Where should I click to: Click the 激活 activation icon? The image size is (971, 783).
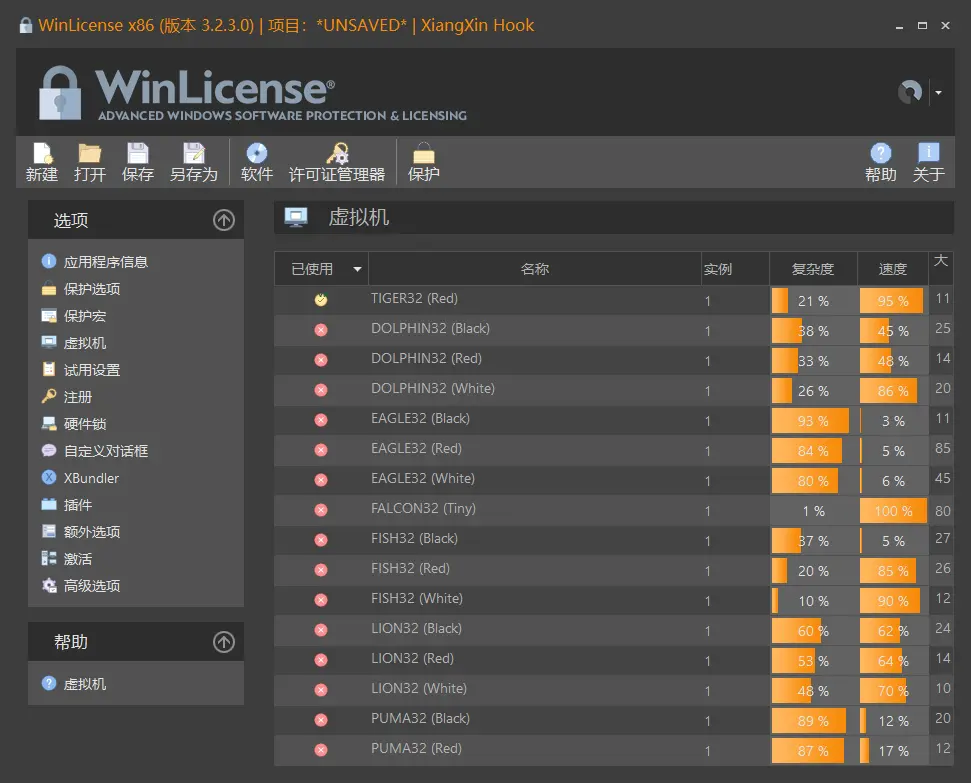[x=49, y=558]
